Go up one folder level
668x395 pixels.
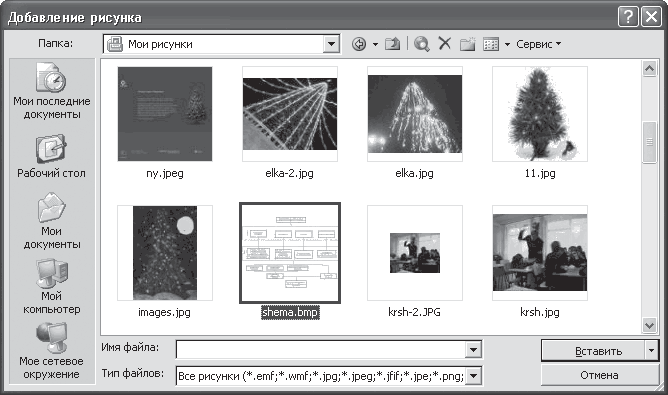(392, 44)
